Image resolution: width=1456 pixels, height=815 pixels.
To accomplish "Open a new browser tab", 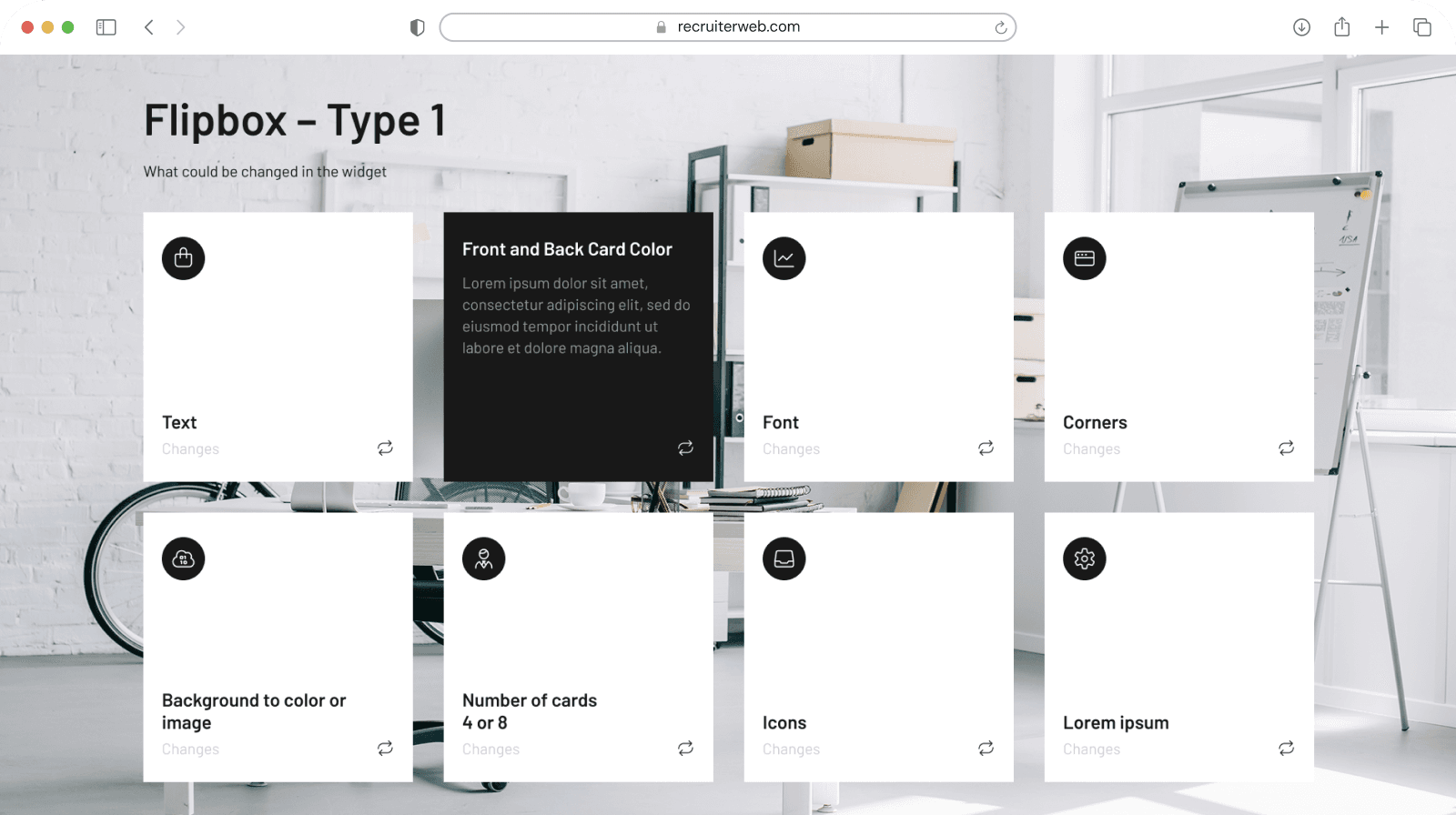I will tap(1381, 27).
